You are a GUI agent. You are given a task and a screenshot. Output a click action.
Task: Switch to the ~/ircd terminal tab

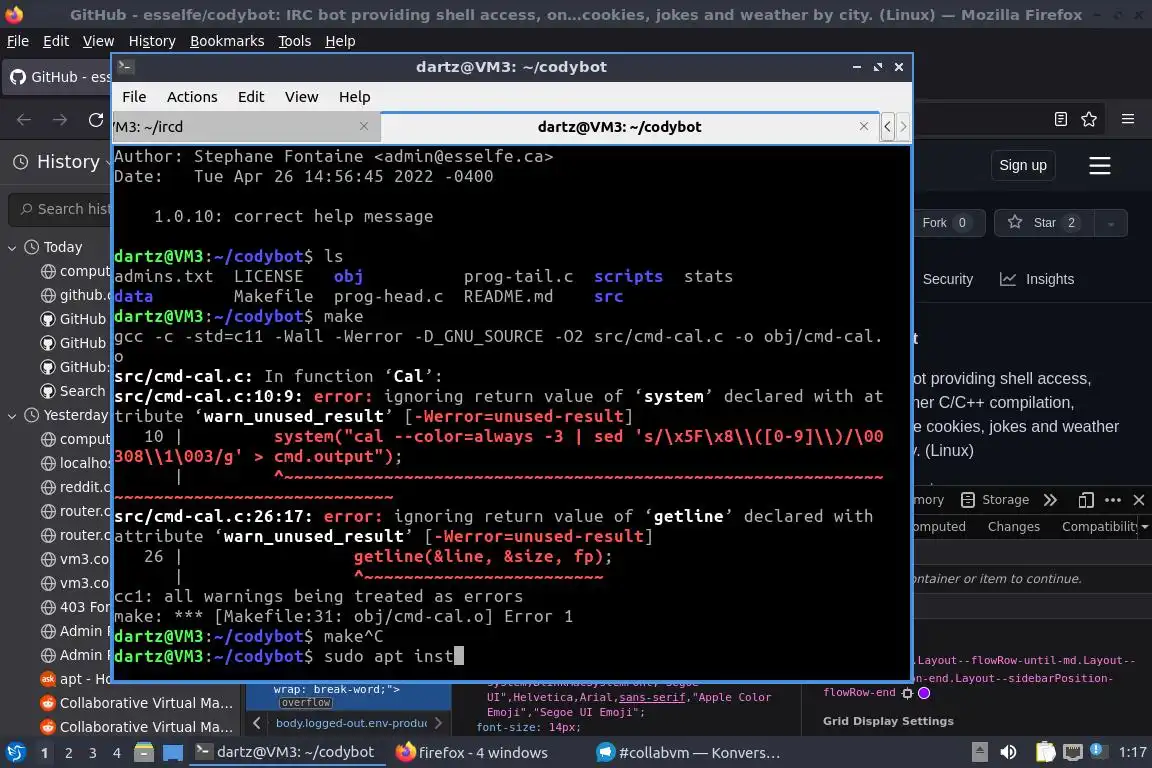pyautogui.click(x=246, y=127)
